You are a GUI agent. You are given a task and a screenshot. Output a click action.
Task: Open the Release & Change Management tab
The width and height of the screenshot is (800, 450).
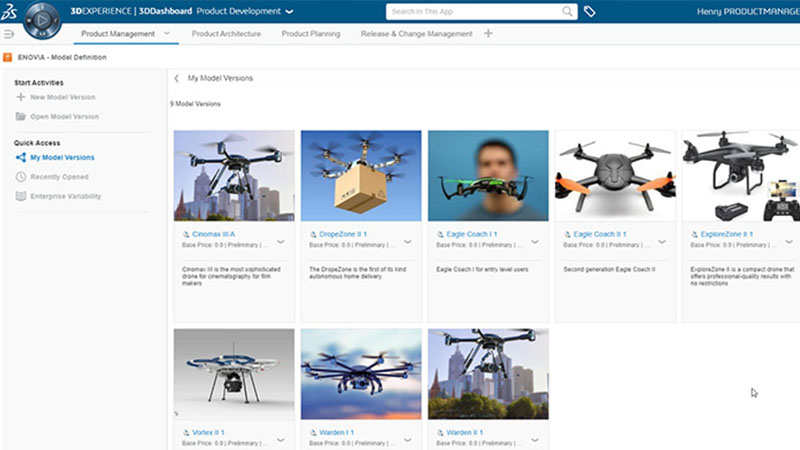tap(416, 34)
